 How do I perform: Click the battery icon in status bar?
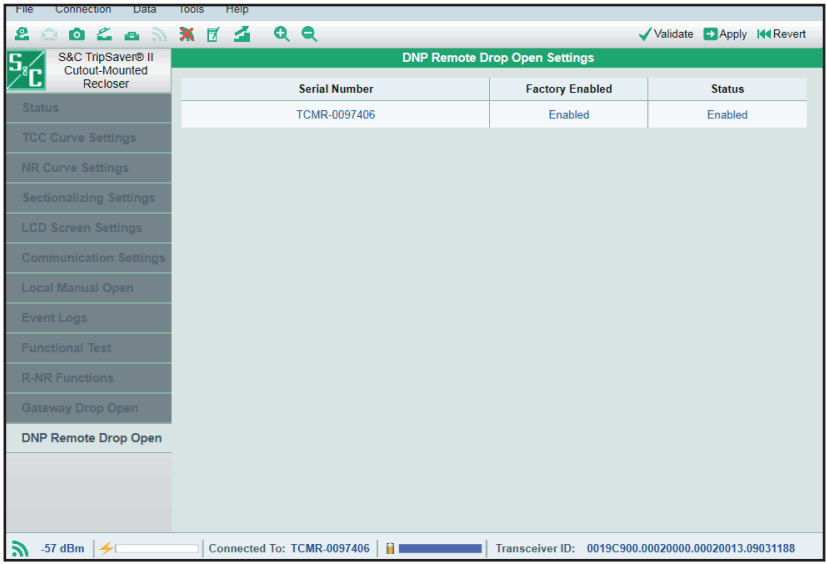(390, 548)
